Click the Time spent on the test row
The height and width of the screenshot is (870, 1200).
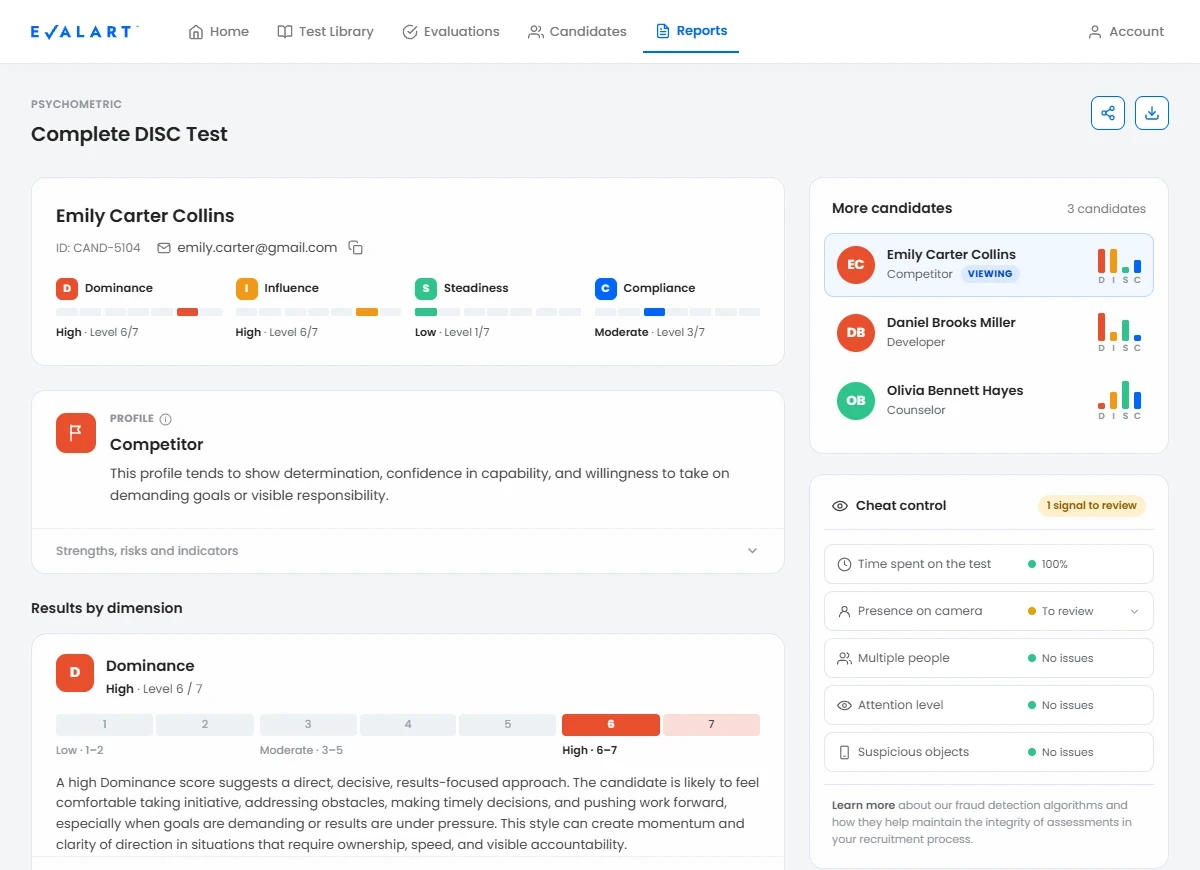[x=989, y=564]
